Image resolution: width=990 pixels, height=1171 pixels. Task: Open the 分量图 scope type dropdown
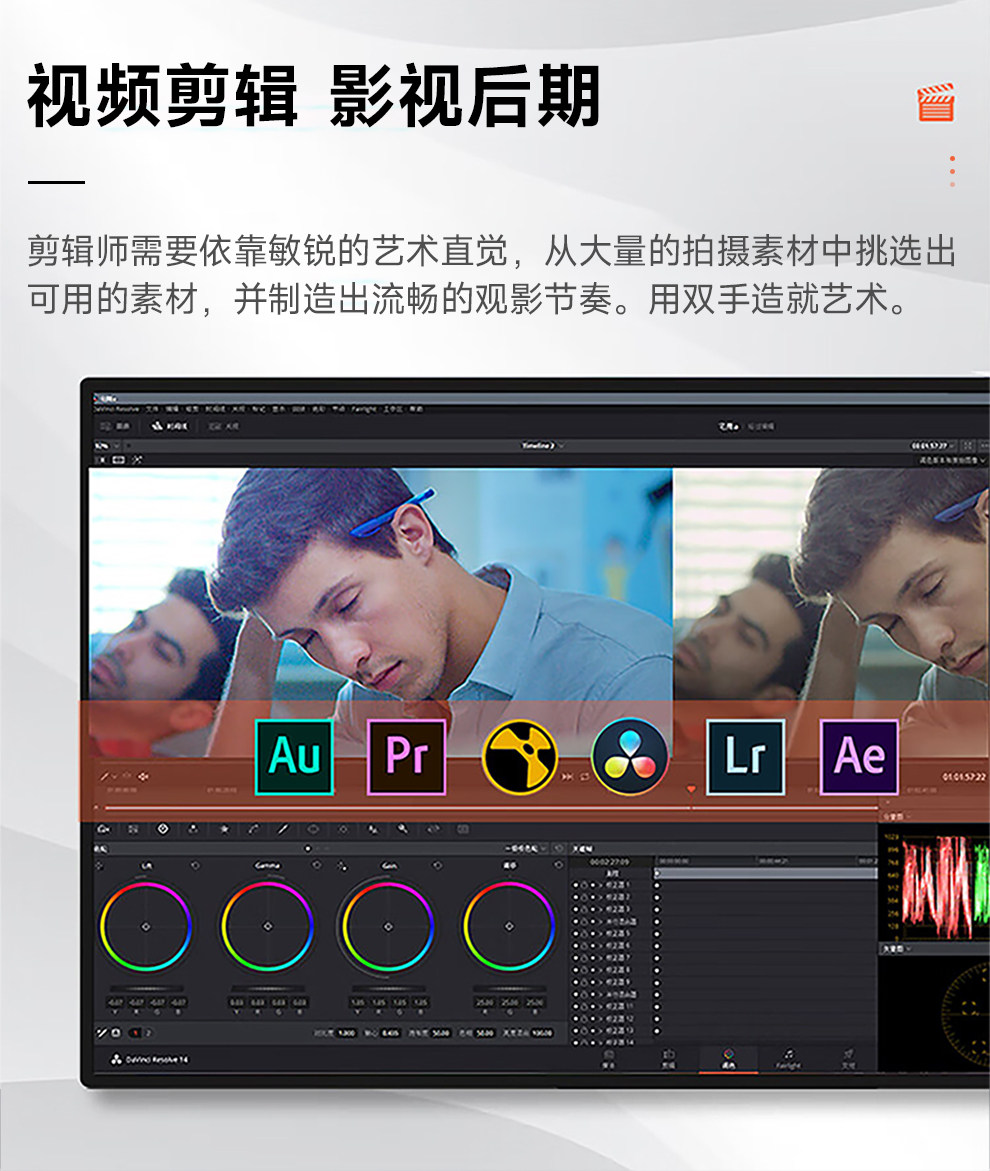pos(898,816)
